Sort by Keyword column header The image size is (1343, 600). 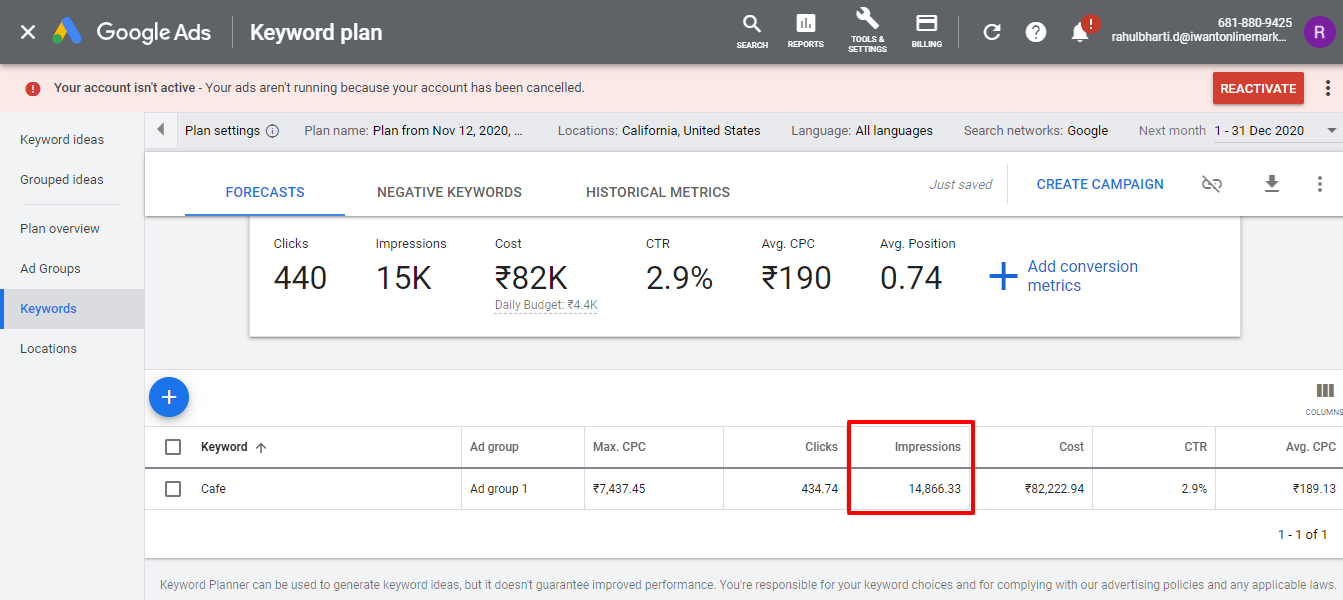click(234, 447)
